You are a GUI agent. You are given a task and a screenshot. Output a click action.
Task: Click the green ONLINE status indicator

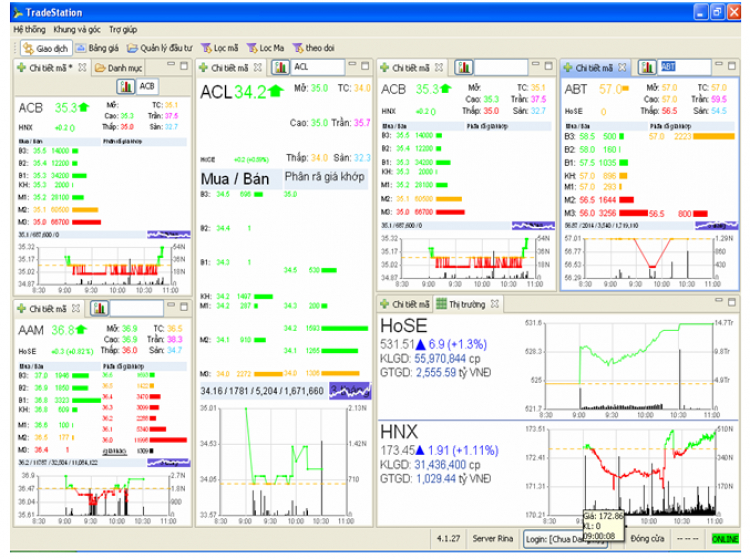point(725,539)
